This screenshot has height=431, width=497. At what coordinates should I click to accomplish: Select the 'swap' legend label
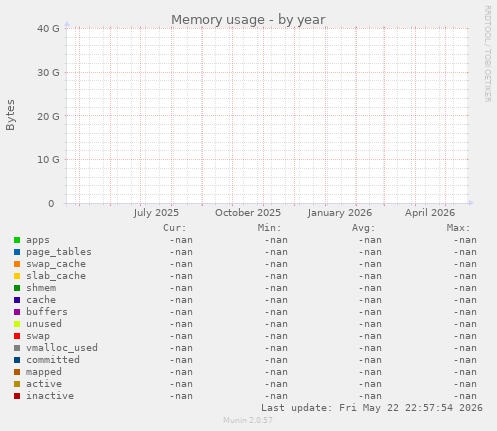click(x=38, y=336)
